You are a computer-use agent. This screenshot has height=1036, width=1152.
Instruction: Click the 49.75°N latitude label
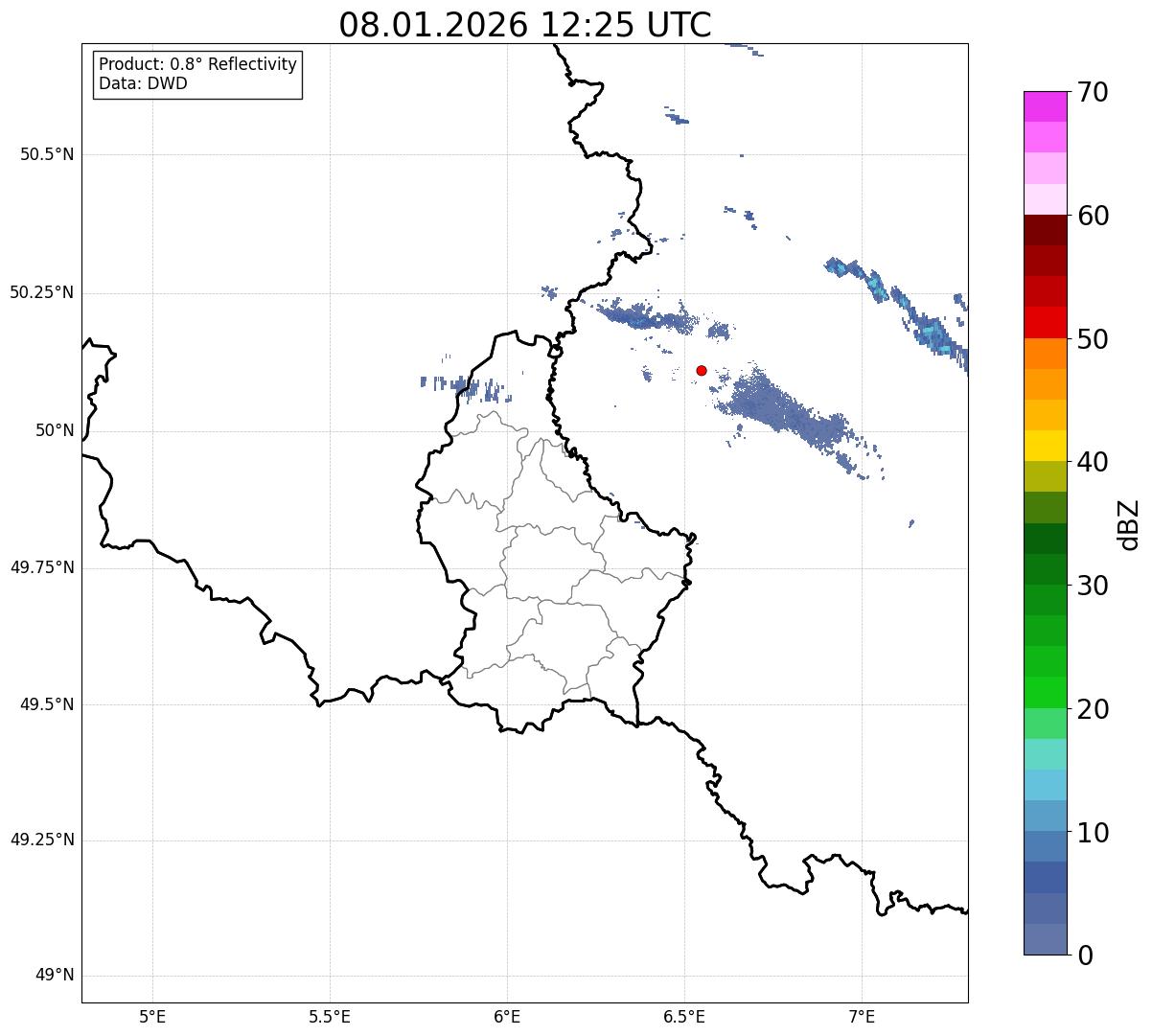pyautogui.click(x=41, y=567)
